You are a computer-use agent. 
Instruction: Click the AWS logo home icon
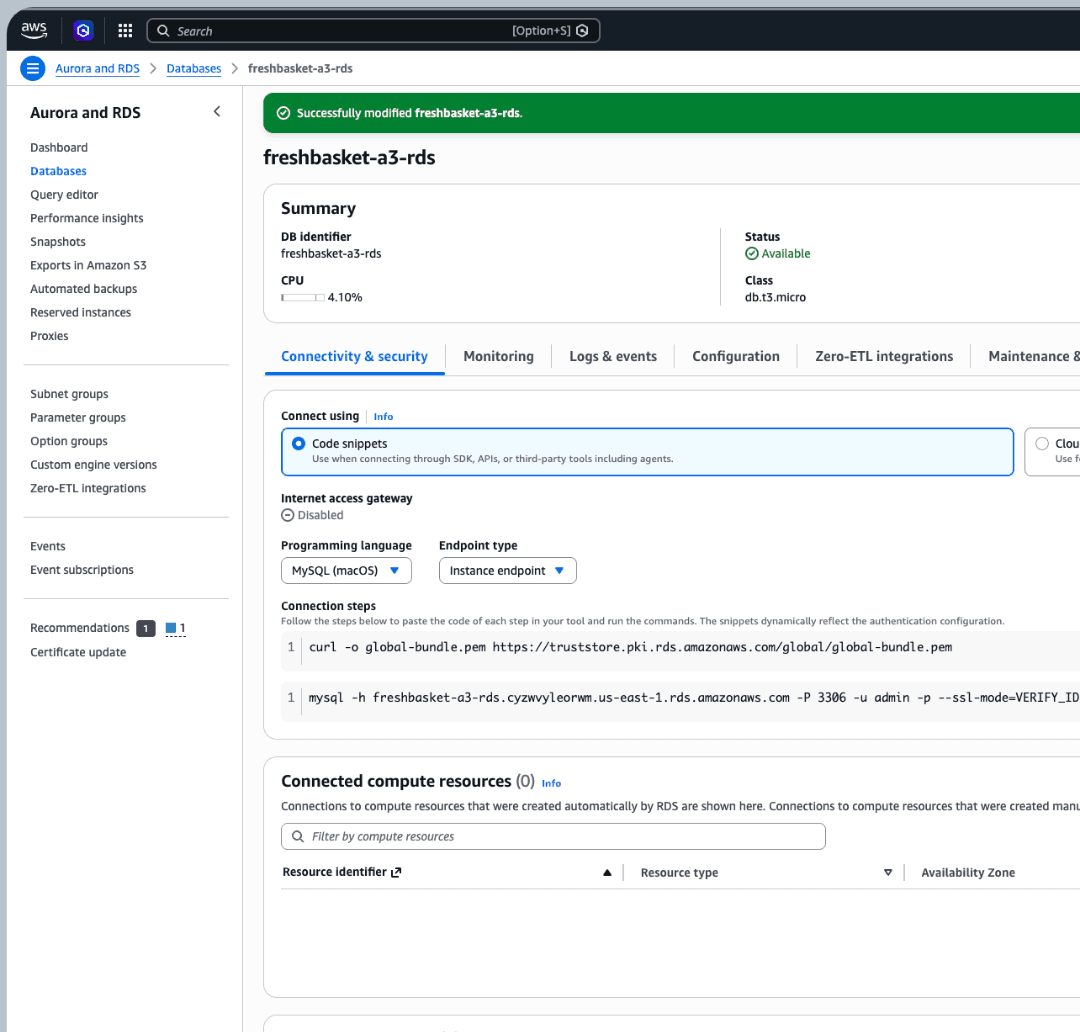(34, 30)
